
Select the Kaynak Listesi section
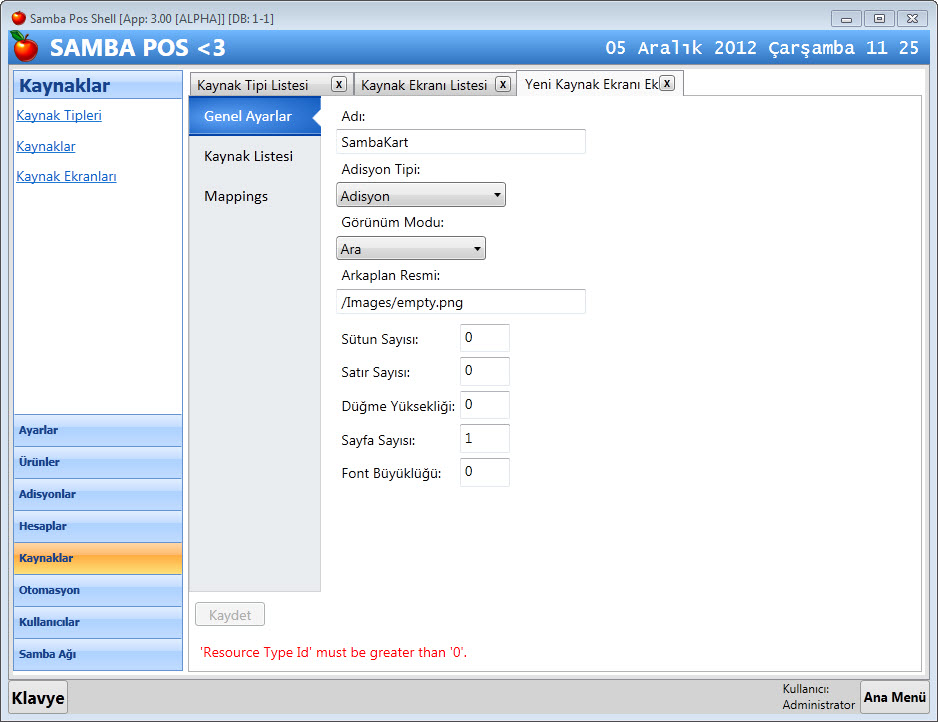point(248,156)
